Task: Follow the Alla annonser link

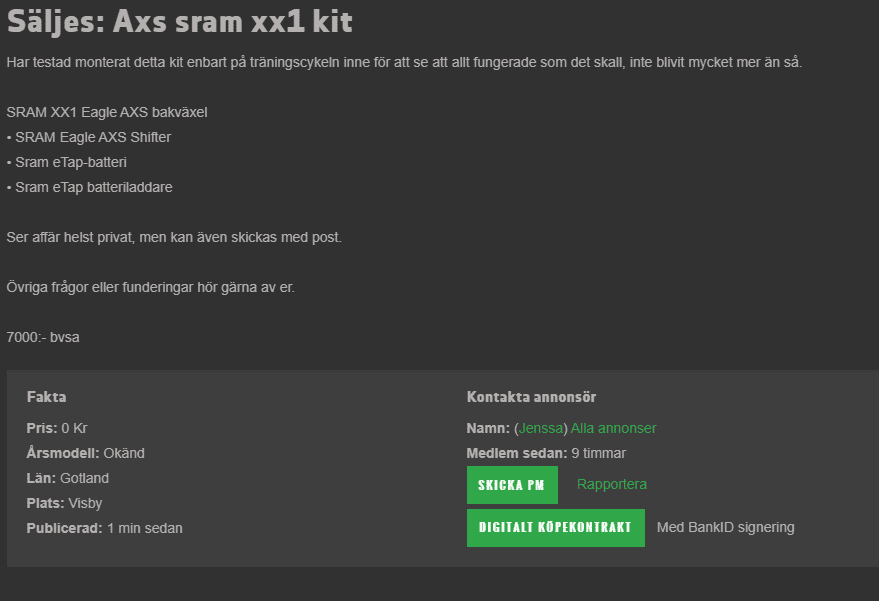Action: pos(613,428)
